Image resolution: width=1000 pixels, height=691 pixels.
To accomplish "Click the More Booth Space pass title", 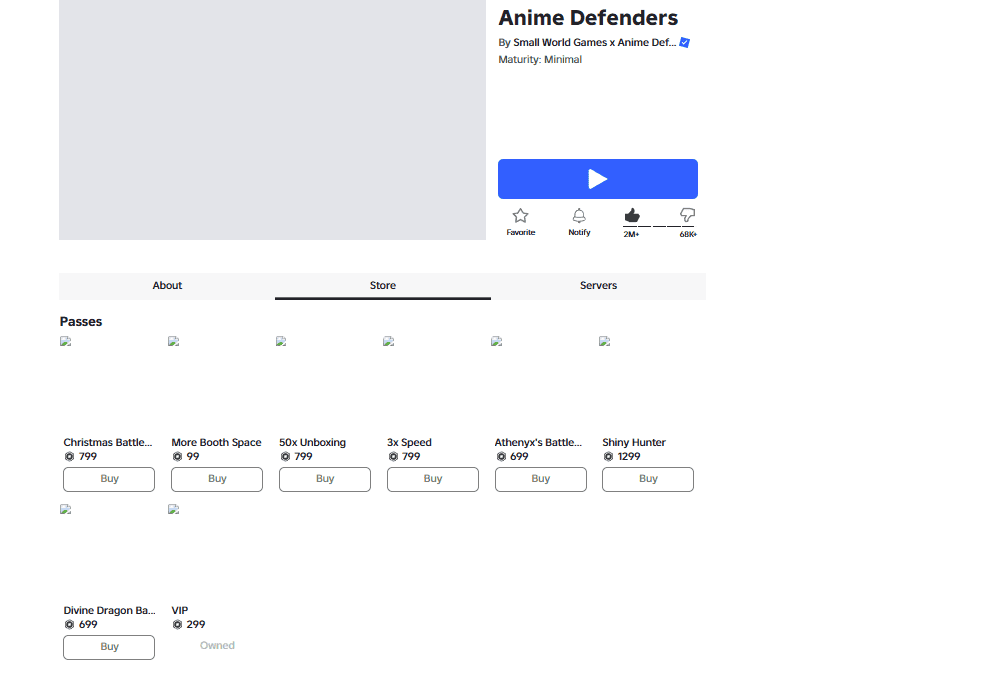I will pyautogui.click(x=216, y=442).
